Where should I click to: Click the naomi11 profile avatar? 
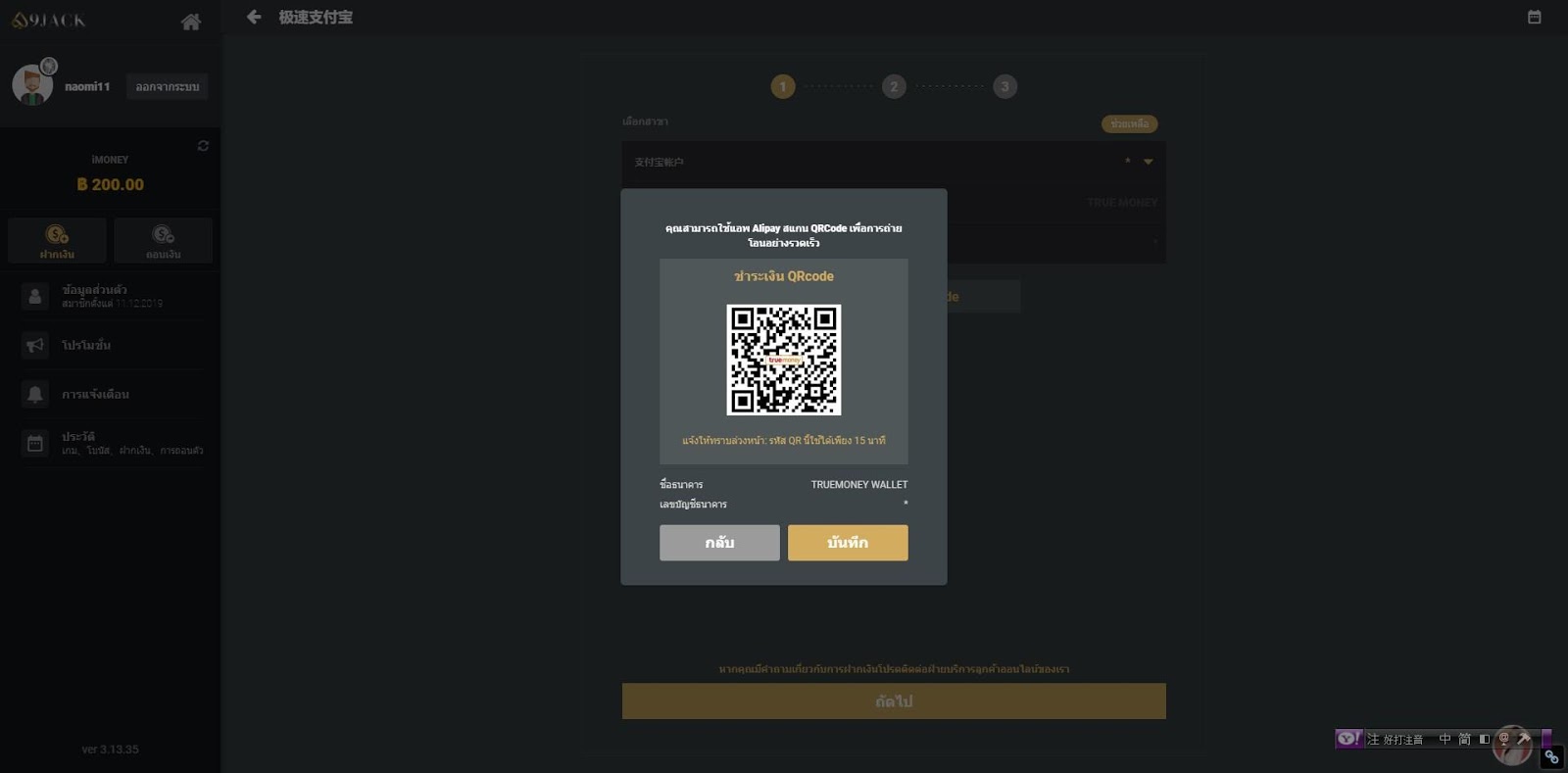click(x=32, y=85)
